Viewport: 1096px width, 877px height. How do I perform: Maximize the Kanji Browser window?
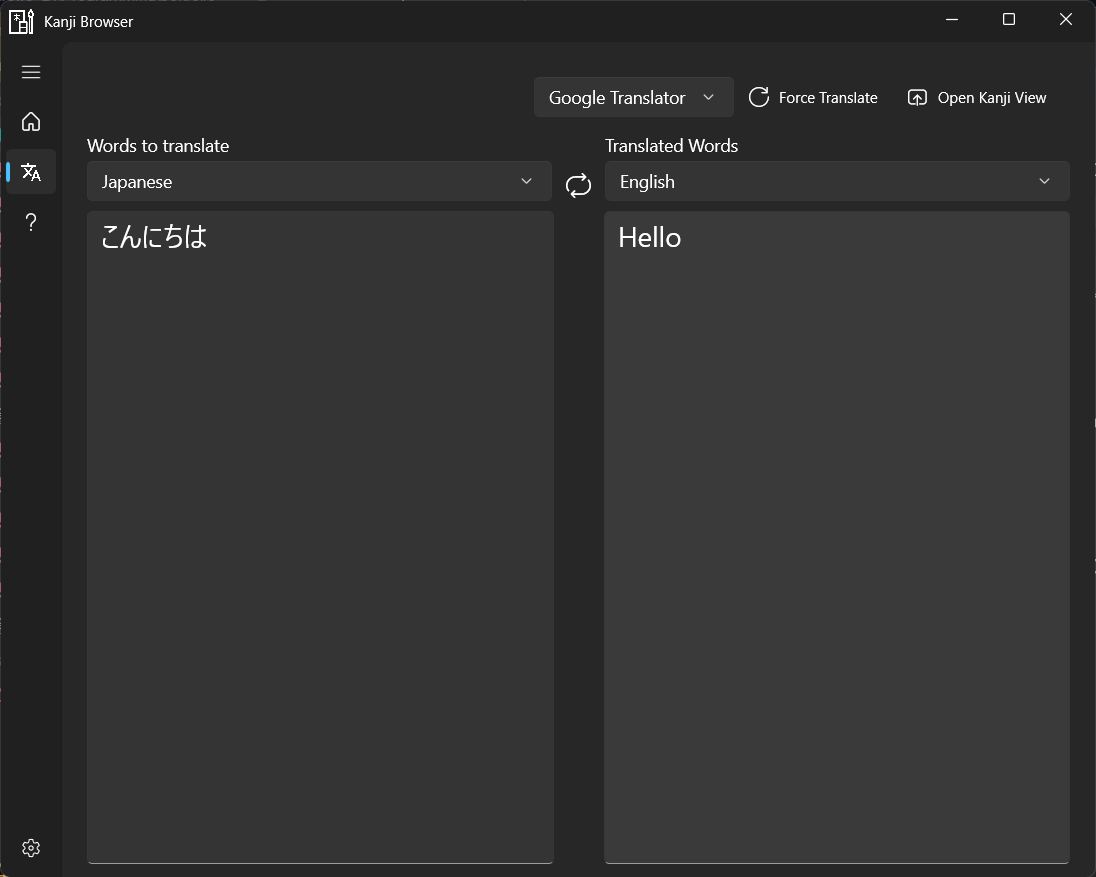[x=1008, y=20]
